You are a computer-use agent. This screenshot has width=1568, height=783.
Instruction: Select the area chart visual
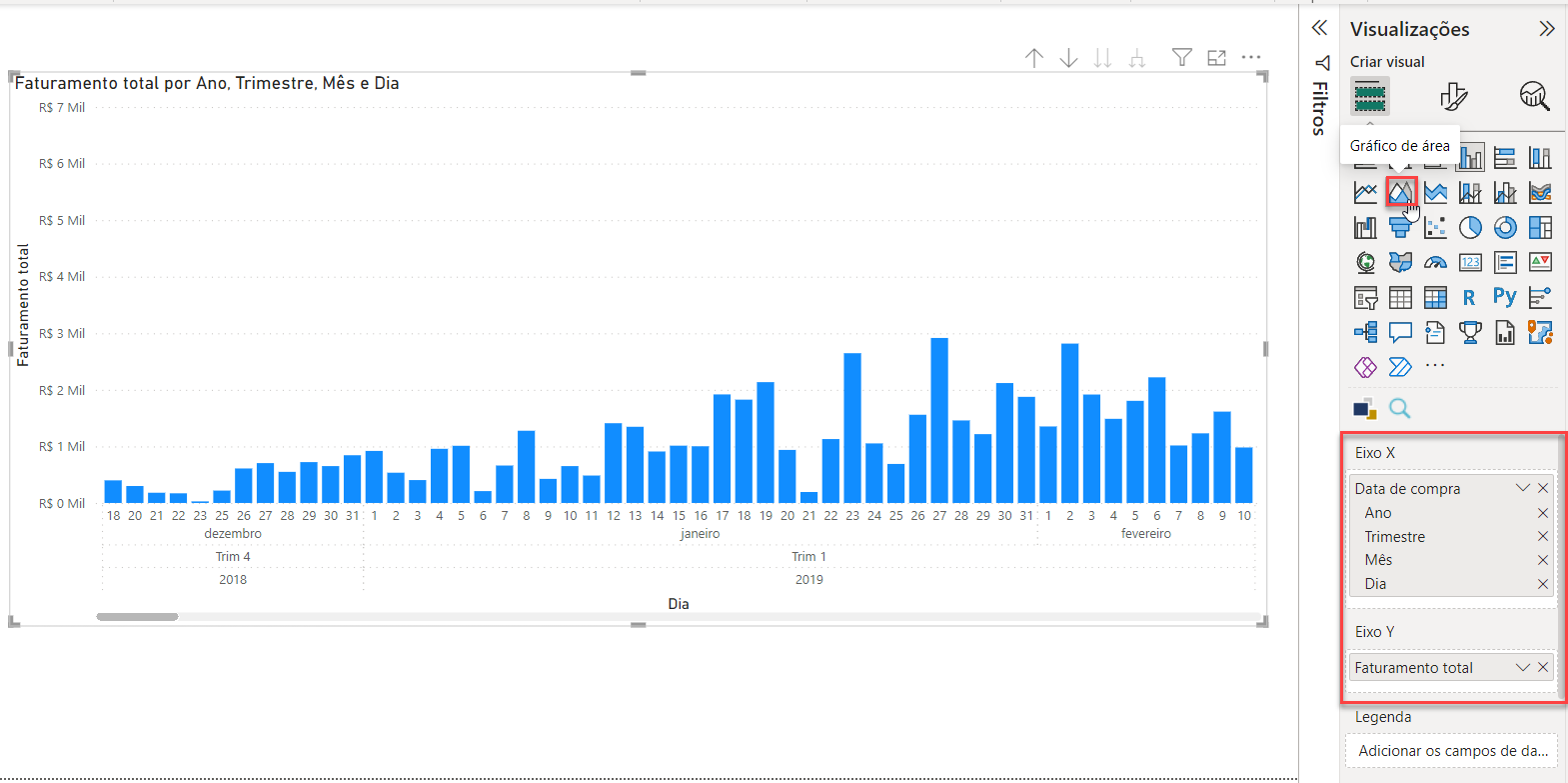[1400, 193]
